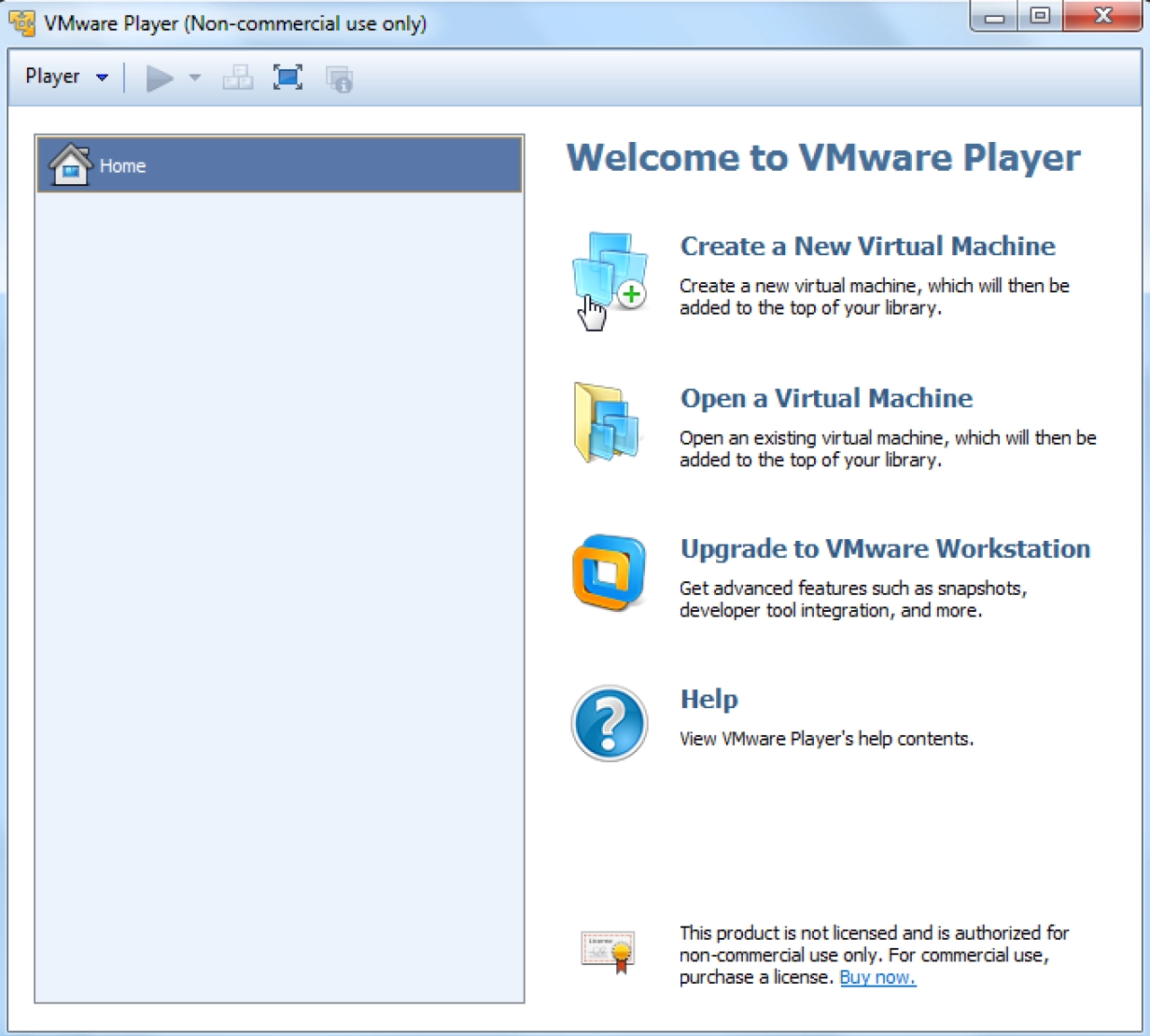Click the 'Welcome to VMware Player' heading
Viewport: 1150px width, 1036px height.
823,157
